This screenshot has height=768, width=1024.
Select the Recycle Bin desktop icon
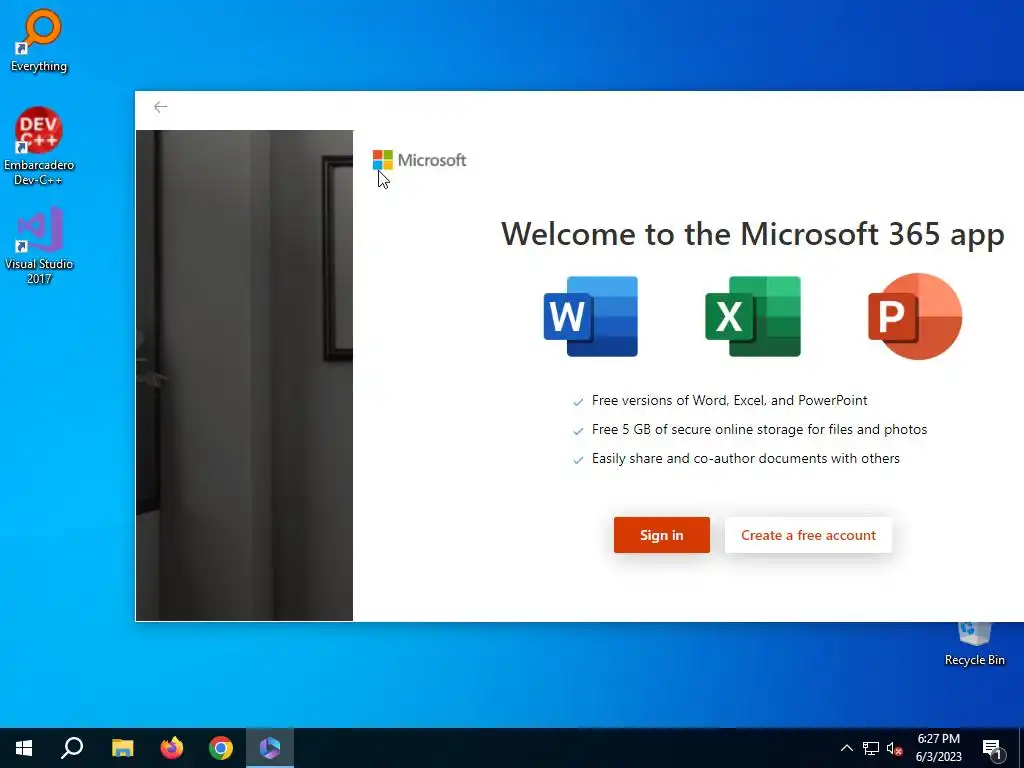click(x=974, y=645)
